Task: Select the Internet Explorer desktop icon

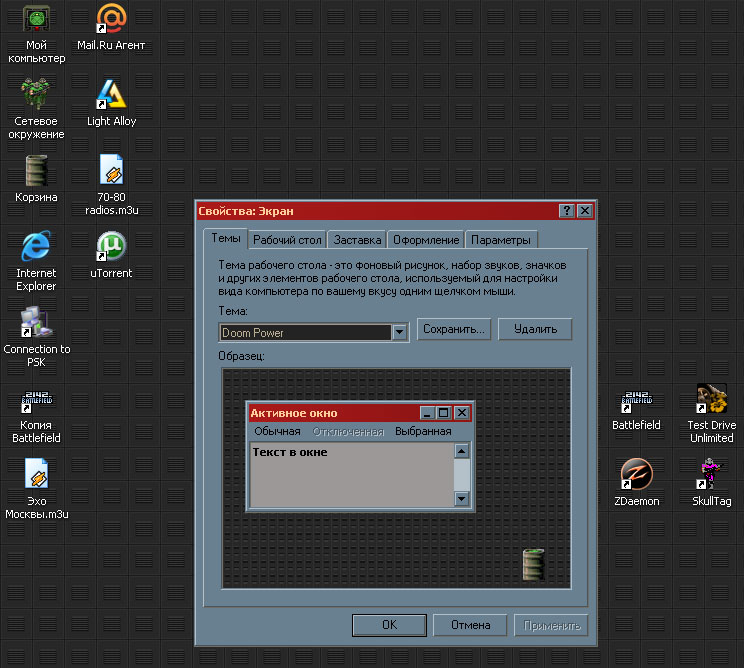Action: [36, 246]
